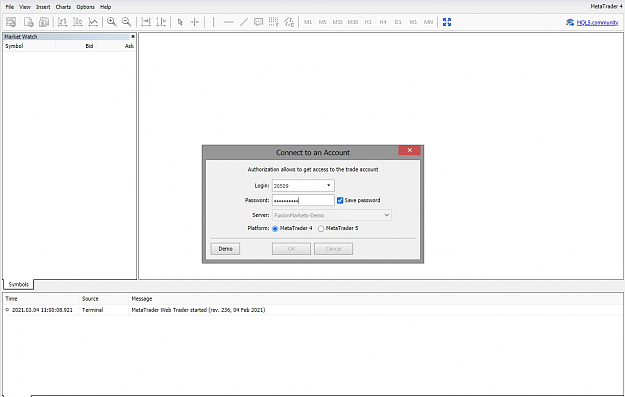This screenshot has height=397, width=625.
Task: Click the '2021.03.04 11:00:08.921' time cell
Action: tap(42, 310)
